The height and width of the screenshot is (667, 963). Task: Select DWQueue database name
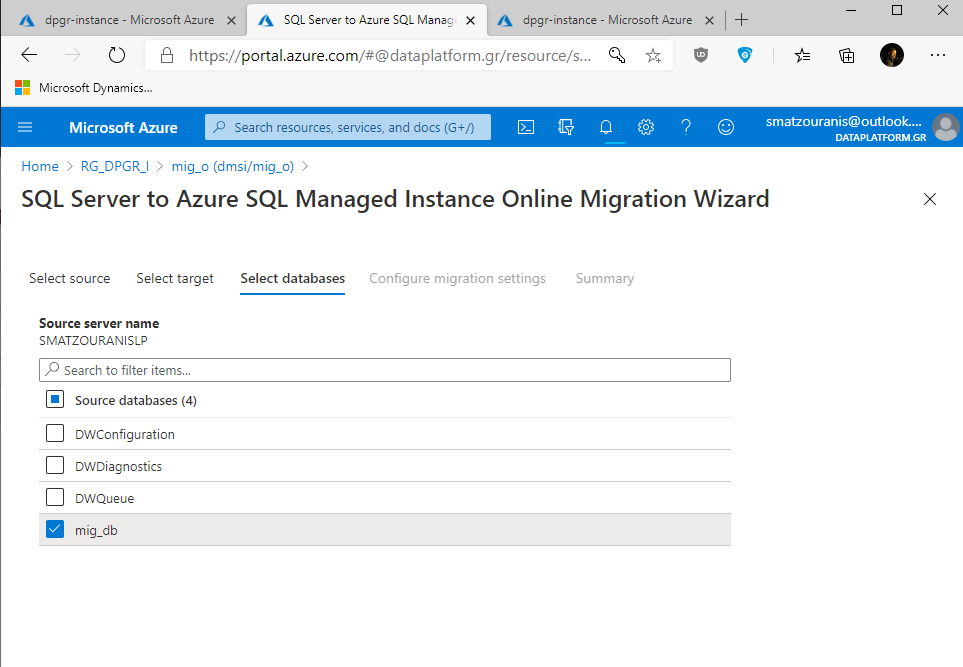(x=104, y=499)
